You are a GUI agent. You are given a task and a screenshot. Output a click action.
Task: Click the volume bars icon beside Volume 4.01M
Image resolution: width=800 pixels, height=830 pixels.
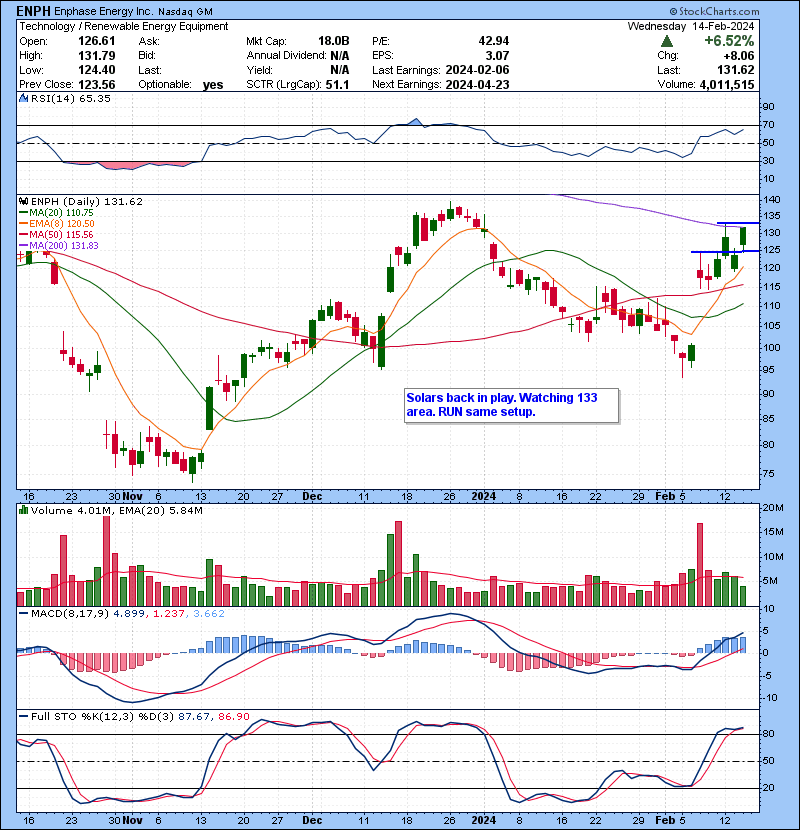click(x=23, y=510)
